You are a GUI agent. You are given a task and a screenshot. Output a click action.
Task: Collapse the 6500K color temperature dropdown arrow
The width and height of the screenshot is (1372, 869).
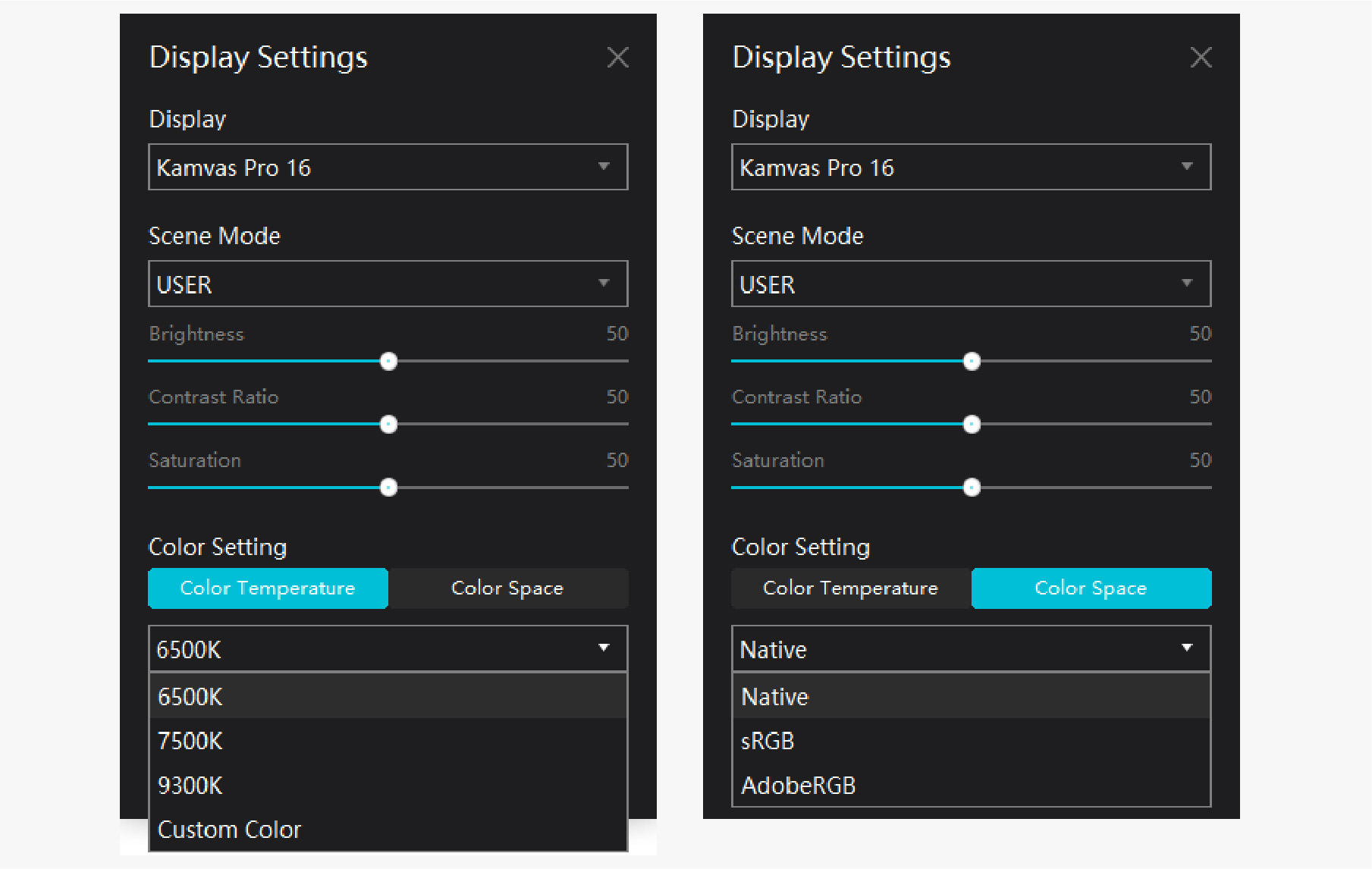click(x=604, y=648)
